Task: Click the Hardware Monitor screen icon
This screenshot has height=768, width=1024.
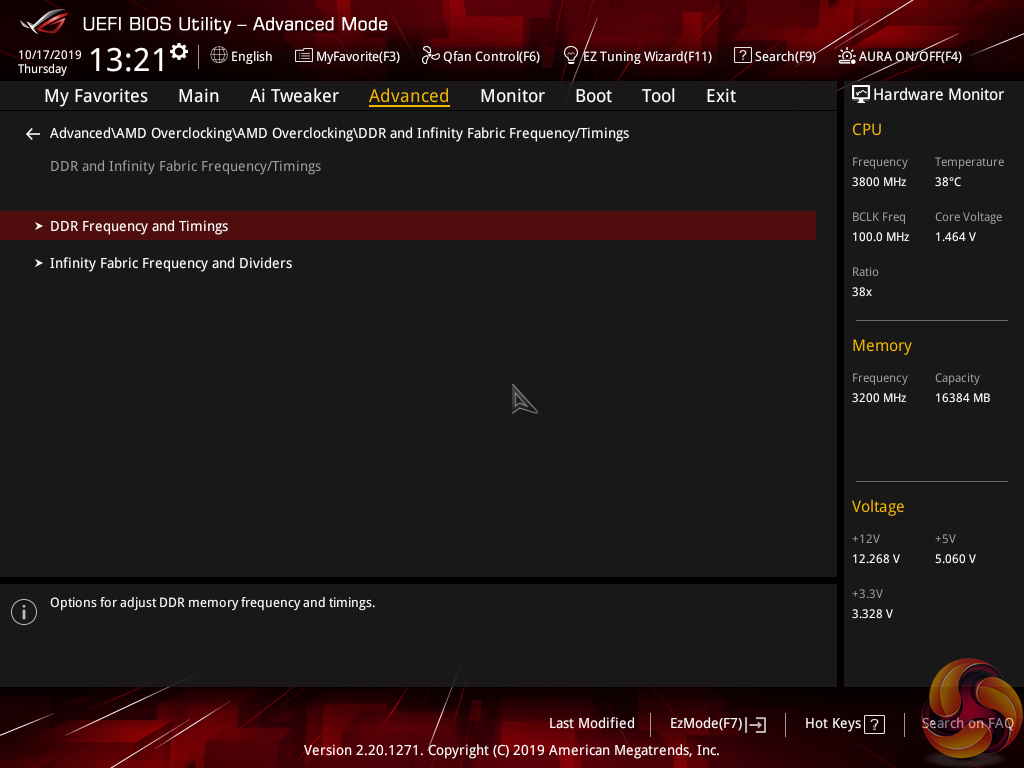Action: [861, 95]
